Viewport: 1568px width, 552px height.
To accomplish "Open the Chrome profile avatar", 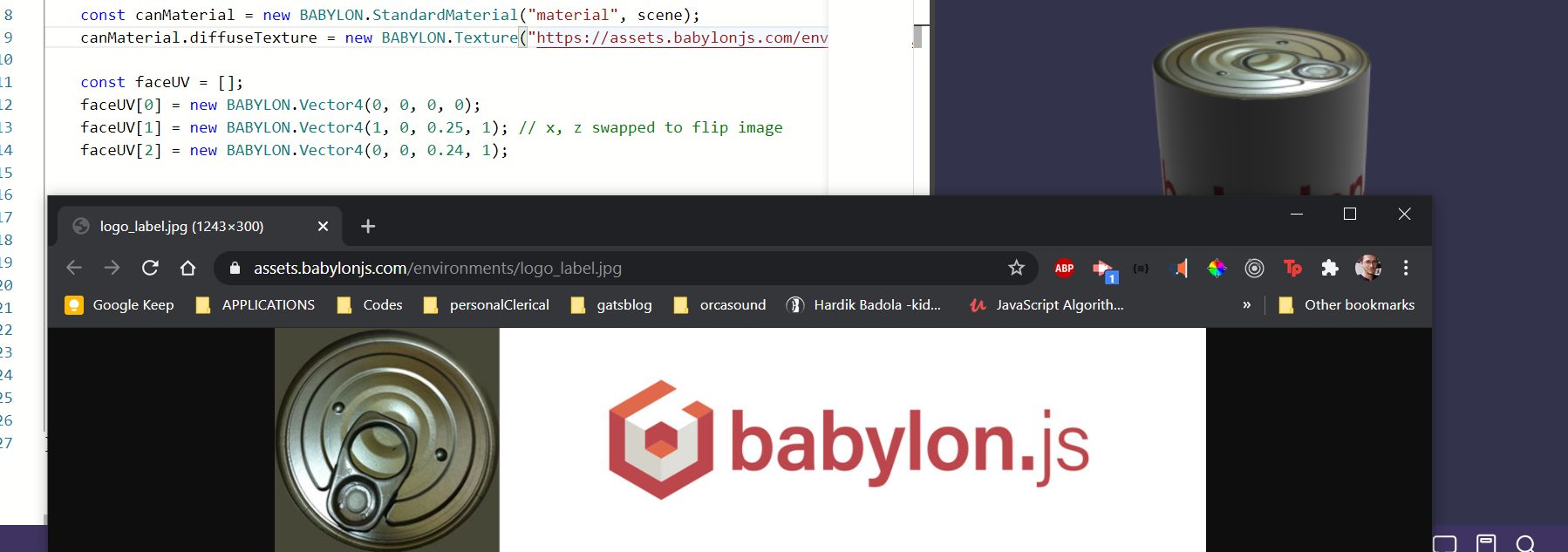I will 1367,268.
